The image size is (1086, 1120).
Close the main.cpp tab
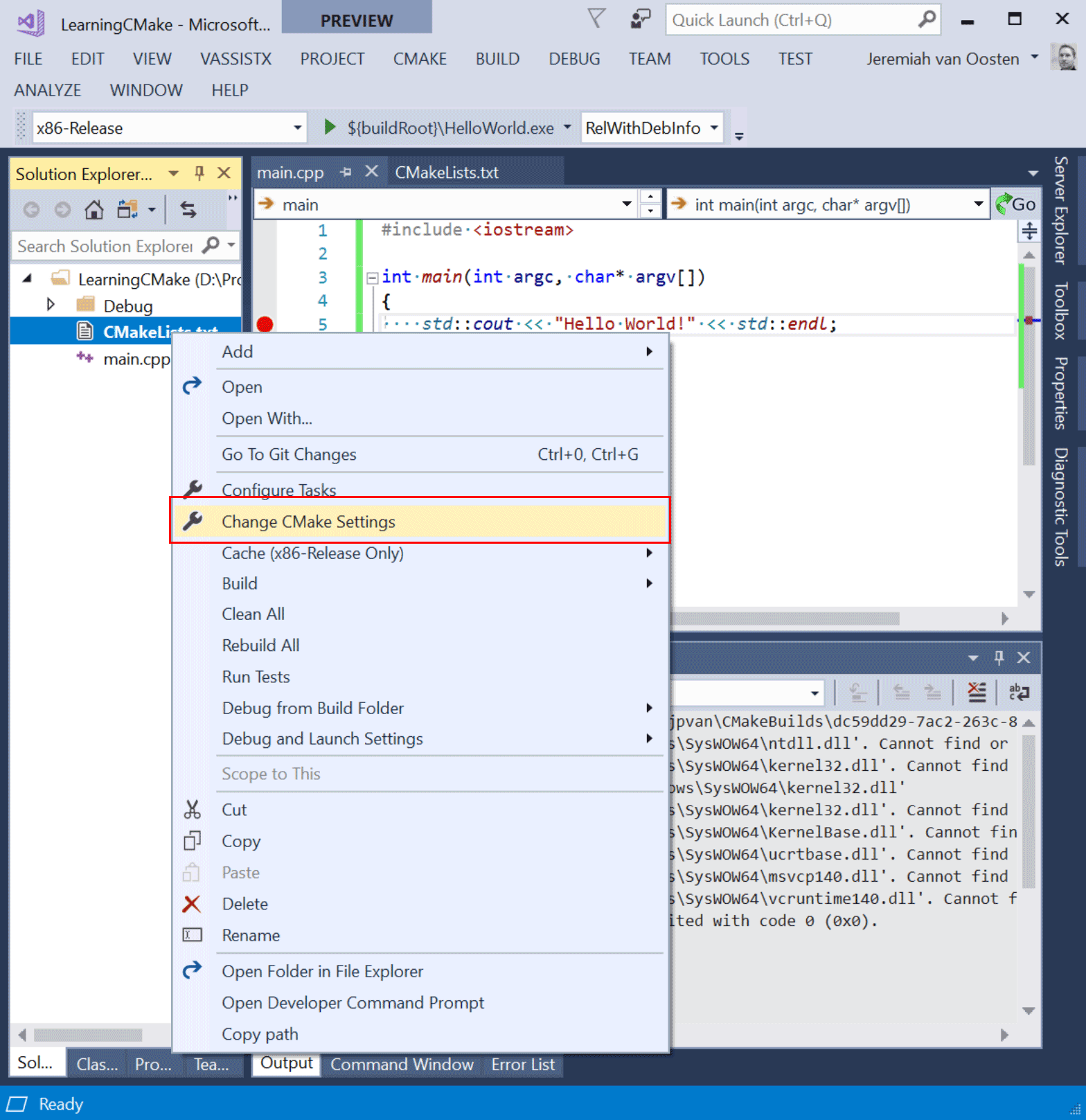(372, 171)
